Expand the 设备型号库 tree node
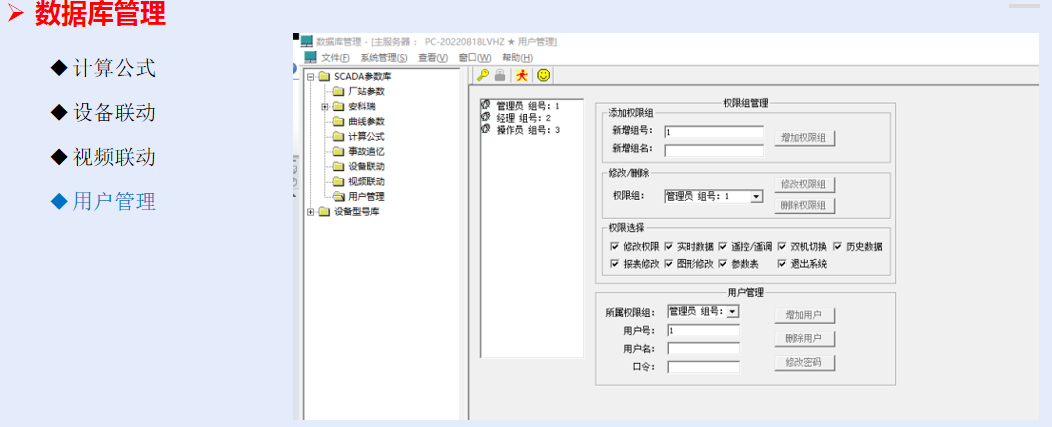Image resolution: width=1052 pixels, height=427 pixels. click(311, 211)
